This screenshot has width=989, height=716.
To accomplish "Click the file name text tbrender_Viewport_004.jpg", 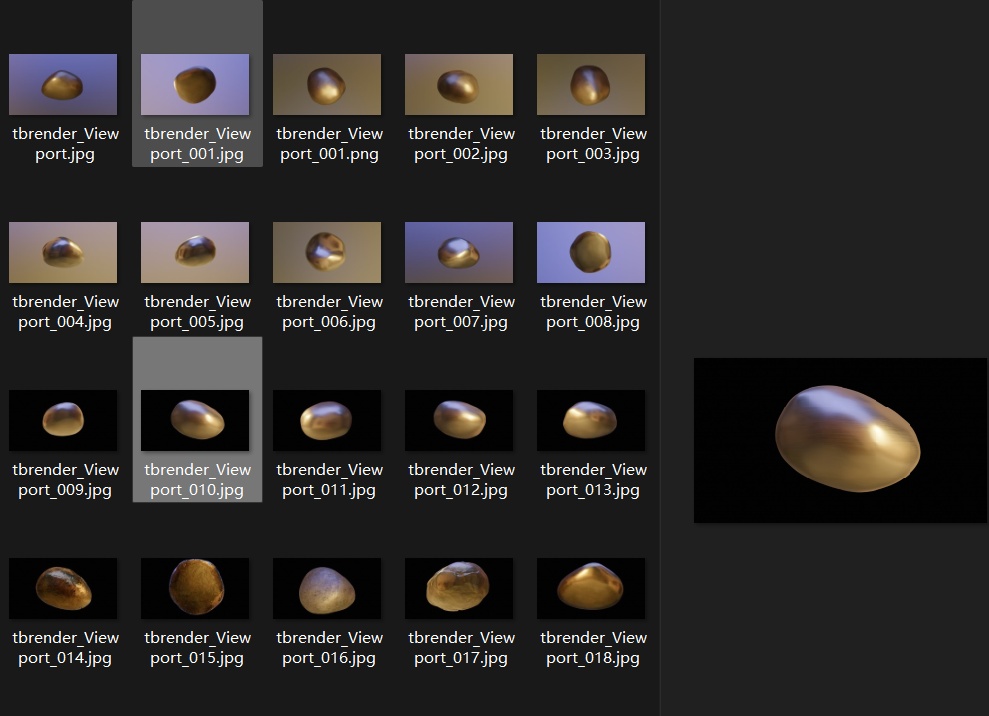I will [x=66, y=312].
